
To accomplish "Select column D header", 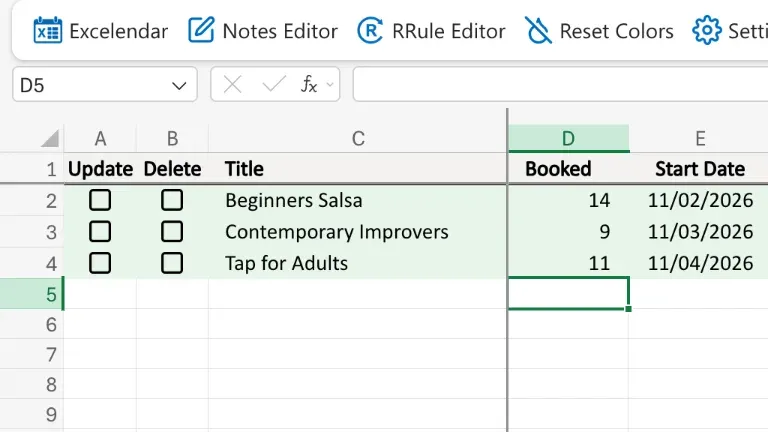I will [569, 139].
